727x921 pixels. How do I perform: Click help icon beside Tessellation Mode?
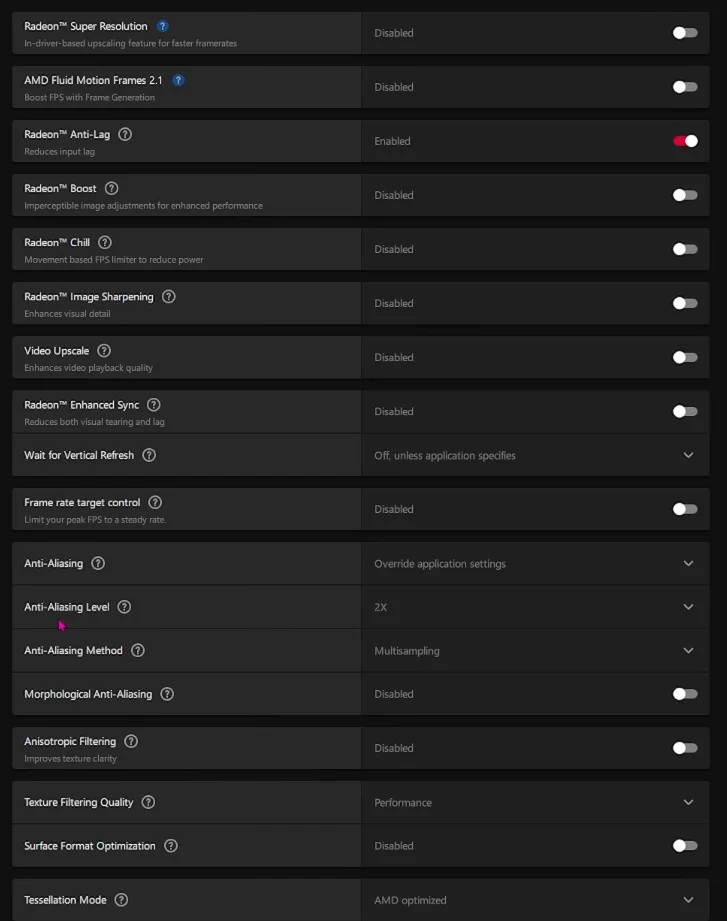(121, 900)
